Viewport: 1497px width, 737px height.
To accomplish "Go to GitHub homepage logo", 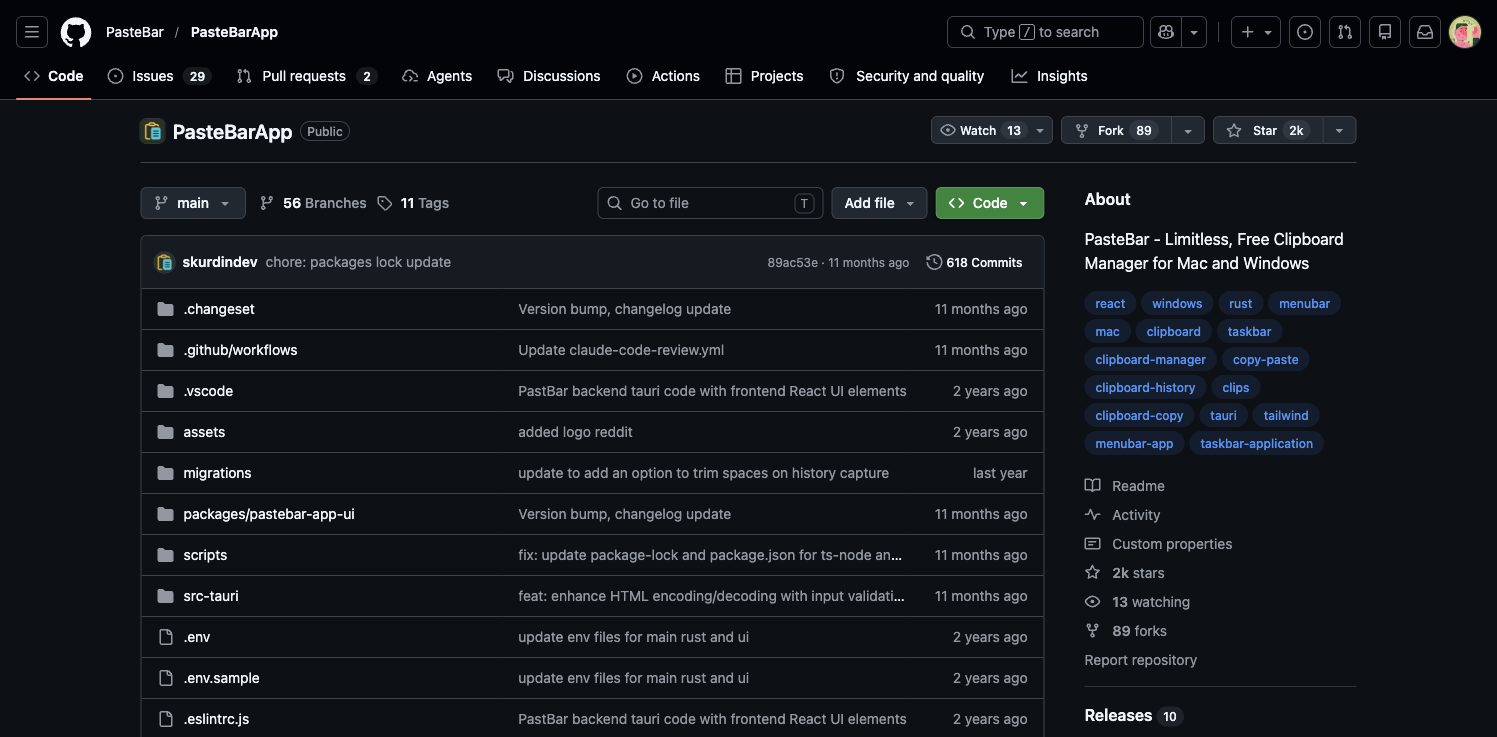I will coord(76,32).
